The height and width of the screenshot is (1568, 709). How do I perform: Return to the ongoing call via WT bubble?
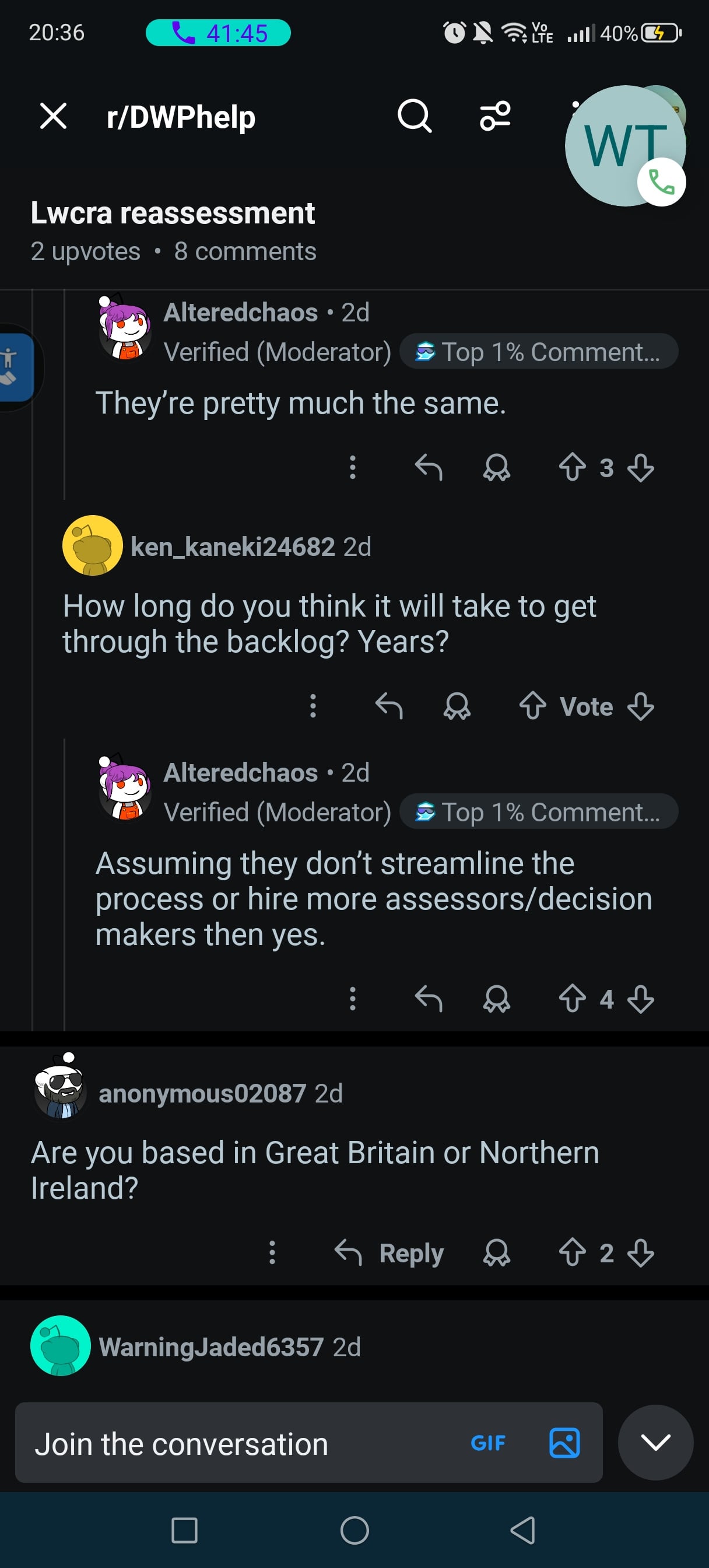click(625, 146)
